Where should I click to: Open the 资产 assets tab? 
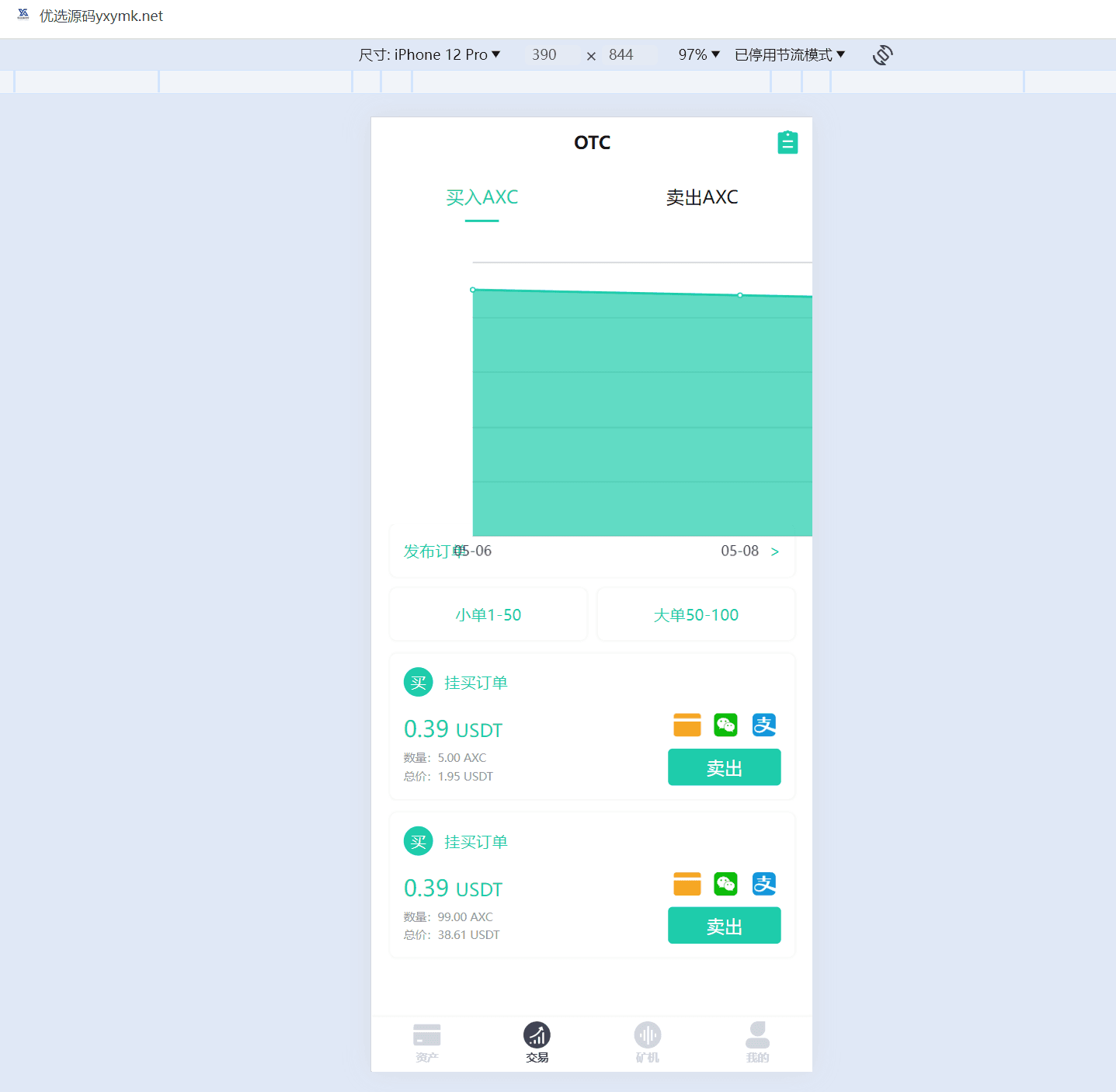click(426, 1042)
